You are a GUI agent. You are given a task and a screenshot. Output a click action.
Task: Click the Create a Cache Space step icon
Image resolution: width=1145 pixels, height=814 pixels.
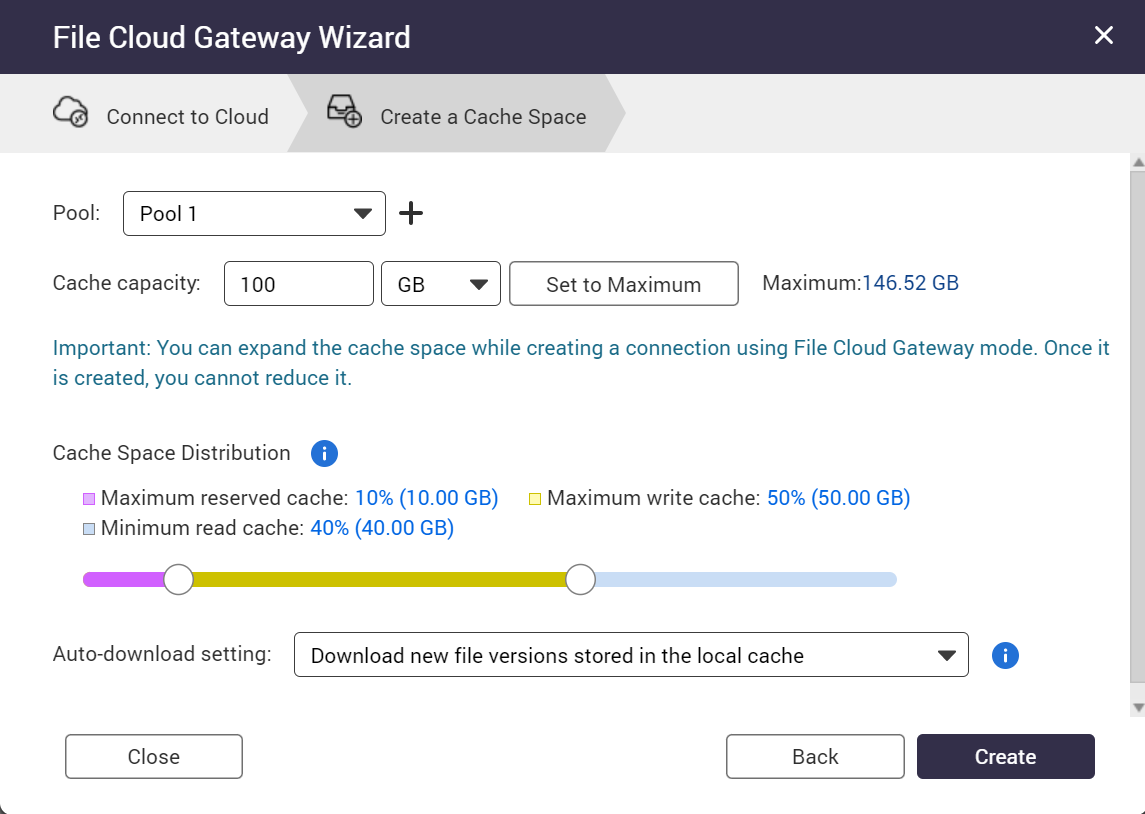pos(344,111)
